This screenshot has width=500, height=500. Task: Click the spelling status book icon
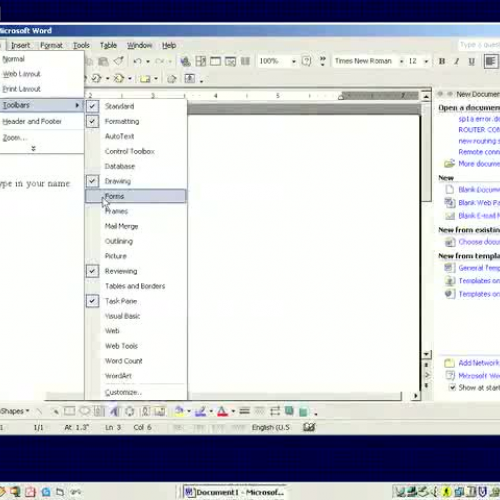pos(309,427)
